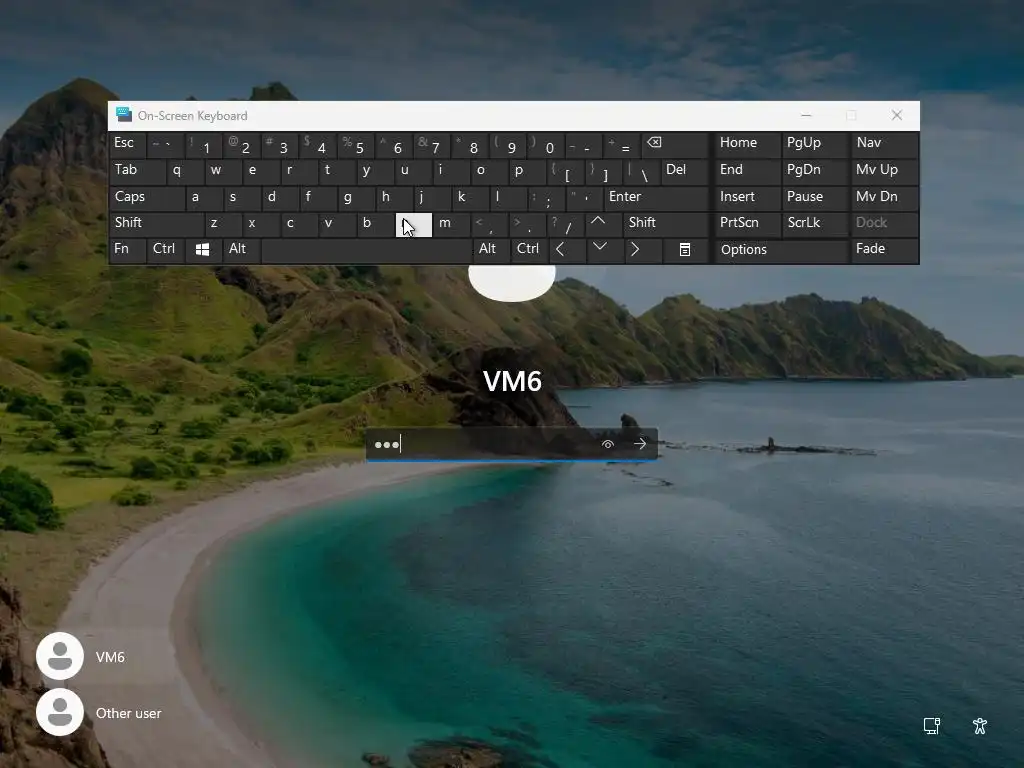Close the On-Screen Keyboard window
This screenshot has height=768, width=1024.
[x=897, y=115]
